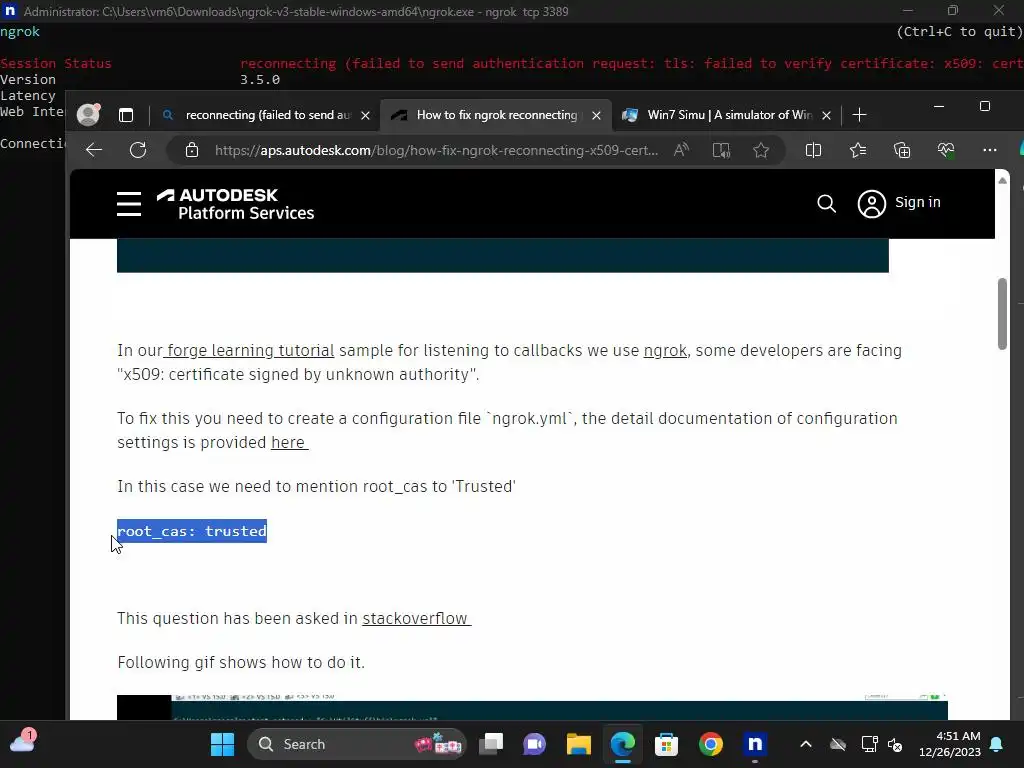
Task: Add this page to favorites star
Action: [761, 150]
